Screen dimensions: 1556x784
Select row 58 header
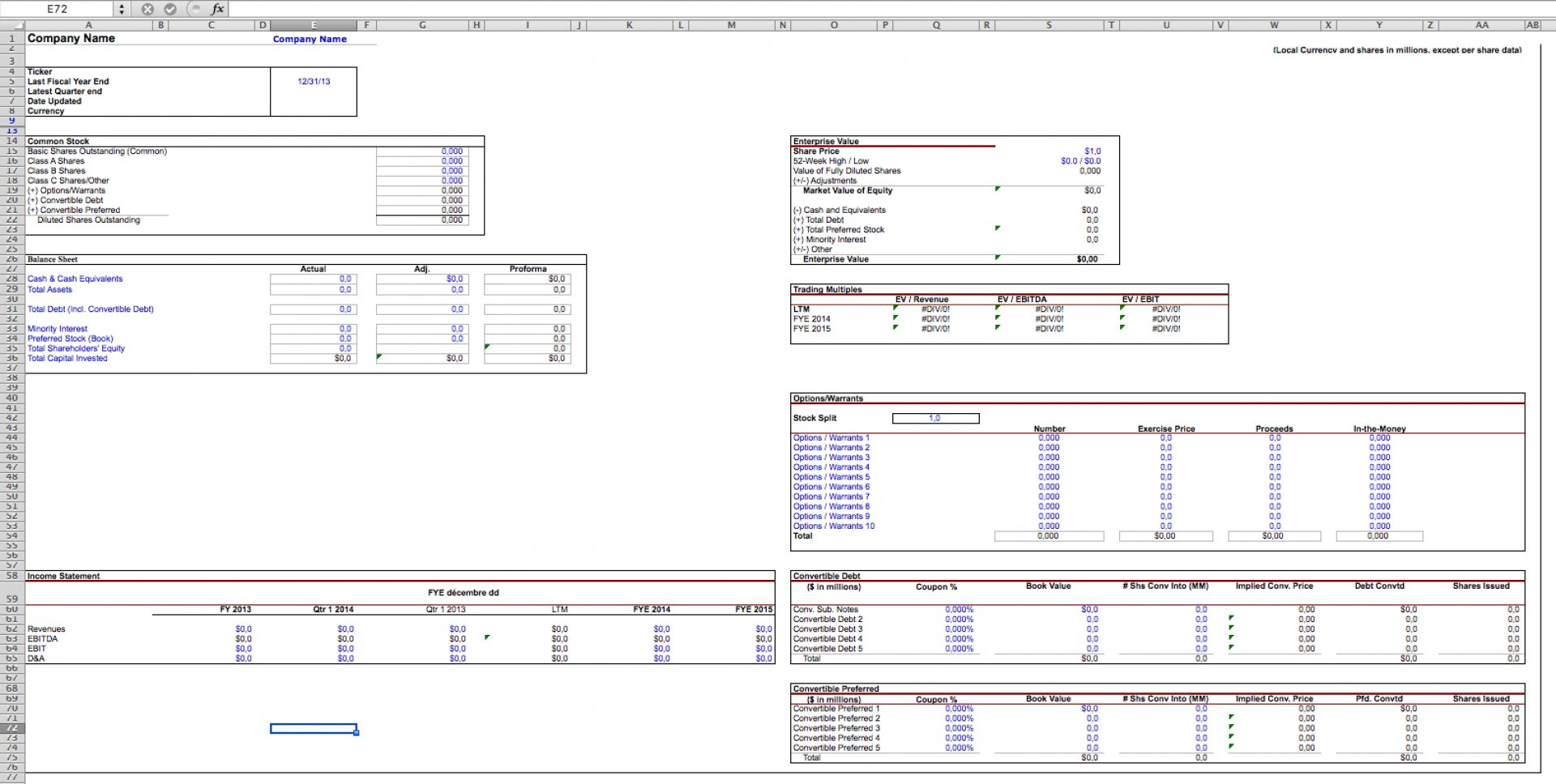coord(12,576)
